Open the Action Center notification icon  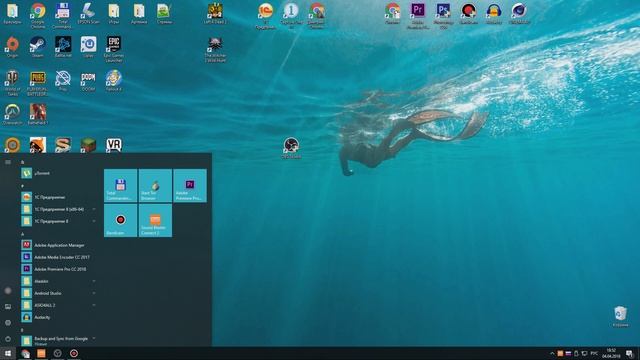click(630, 353)
